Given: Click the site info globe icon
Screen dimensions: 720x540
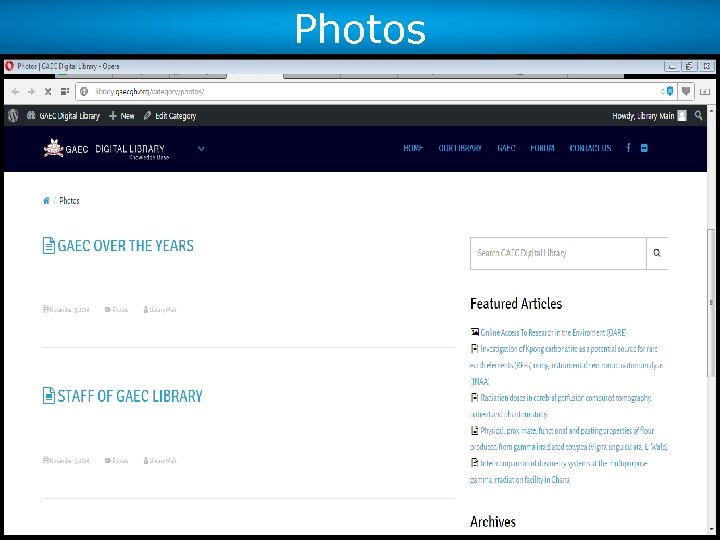Looking at the screenshot, I should (84, 92).
